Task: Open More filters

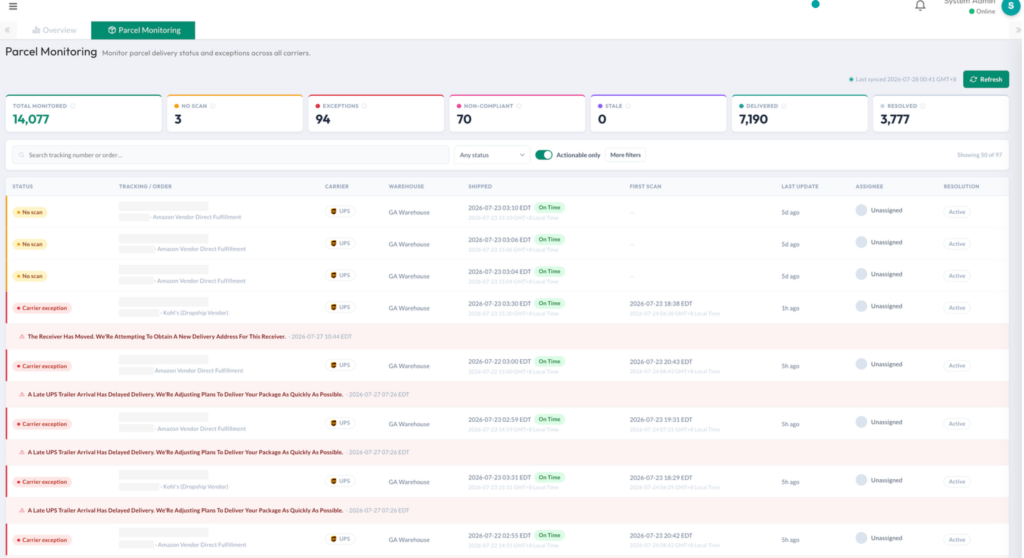Action: pyautogui.click(x=625, y=155)
